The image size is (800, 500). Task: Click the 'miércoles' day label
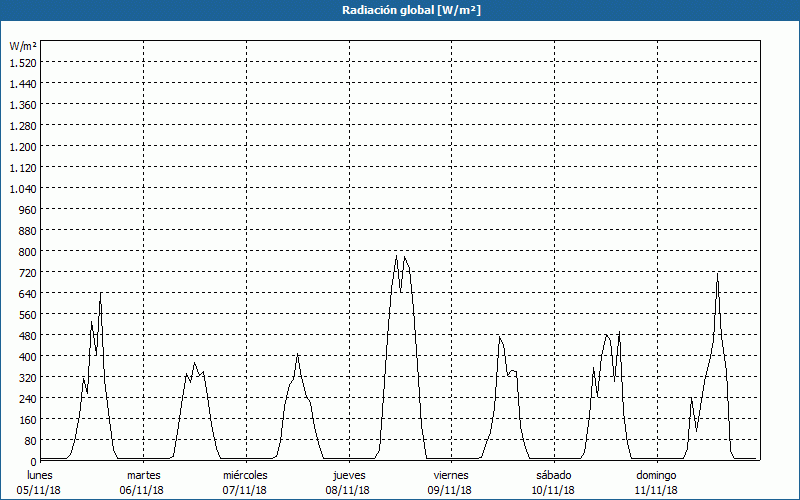pyautogui.click(x=245, y=475)
